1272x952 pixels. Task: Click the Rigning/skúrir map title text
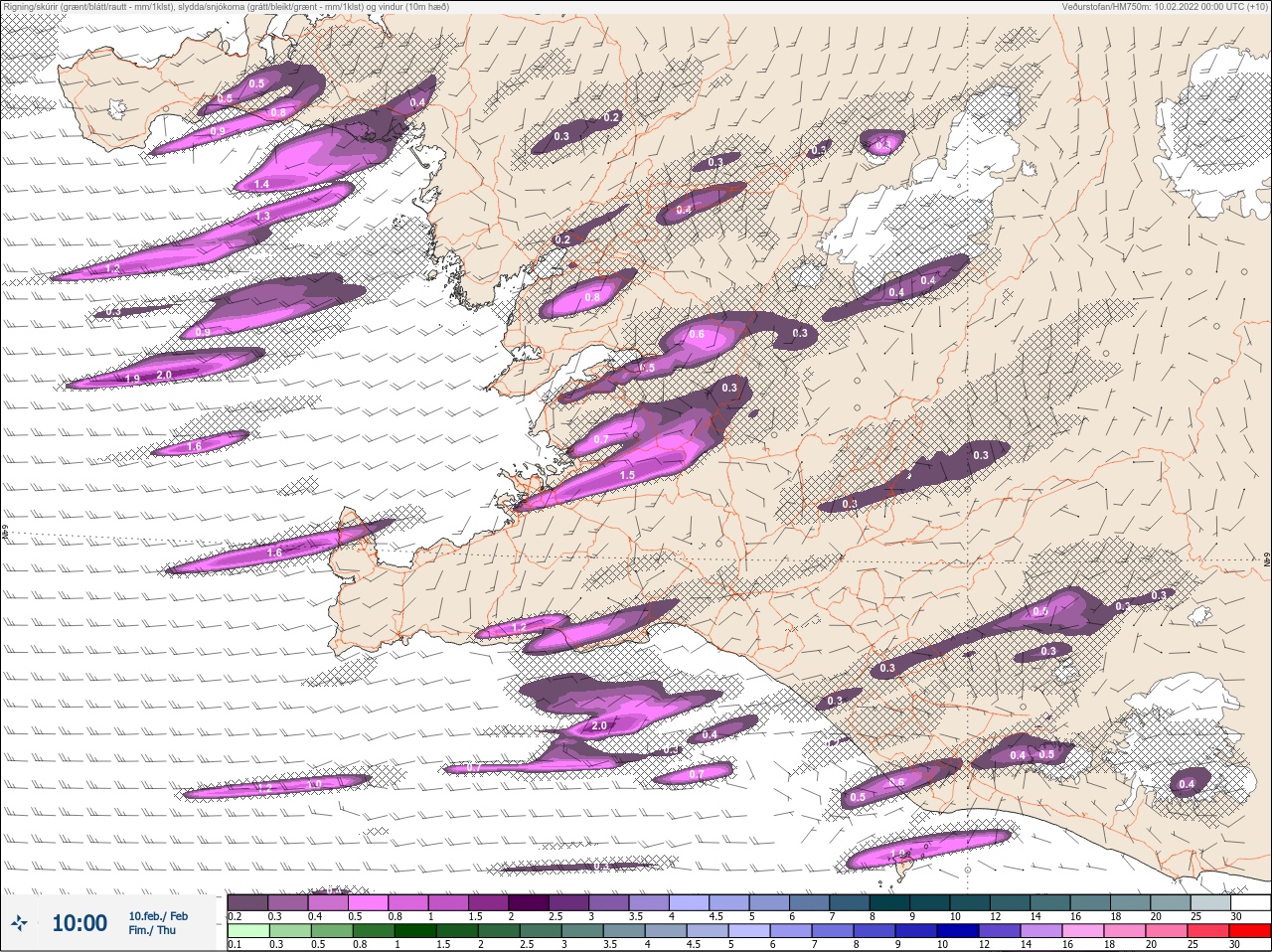click(x=226, y=7)
